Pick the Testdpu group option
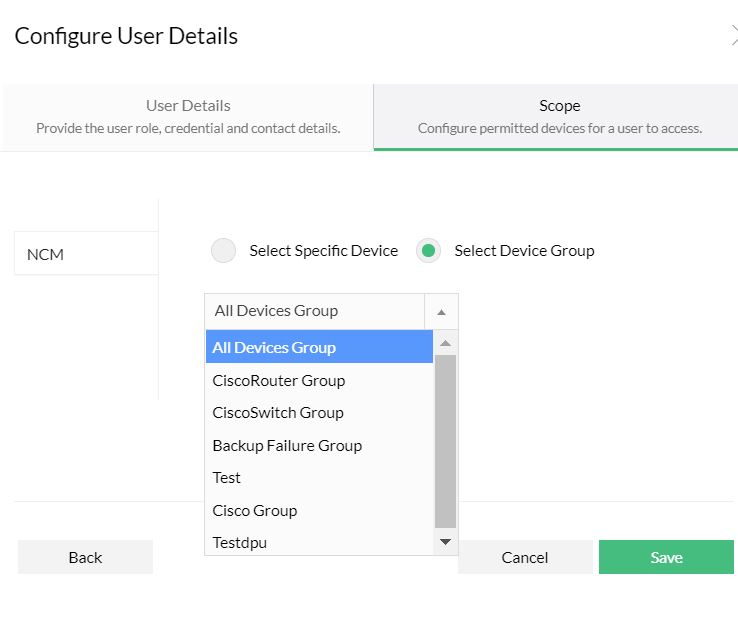 coord(319,542)
